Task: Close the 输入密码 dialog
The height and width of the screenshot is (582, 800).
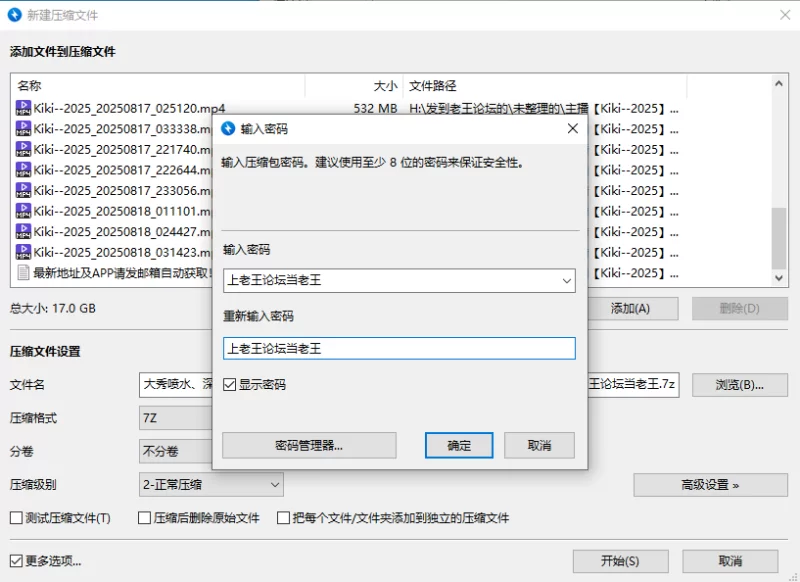Action: pyautogui.click(x=572, y=129)
